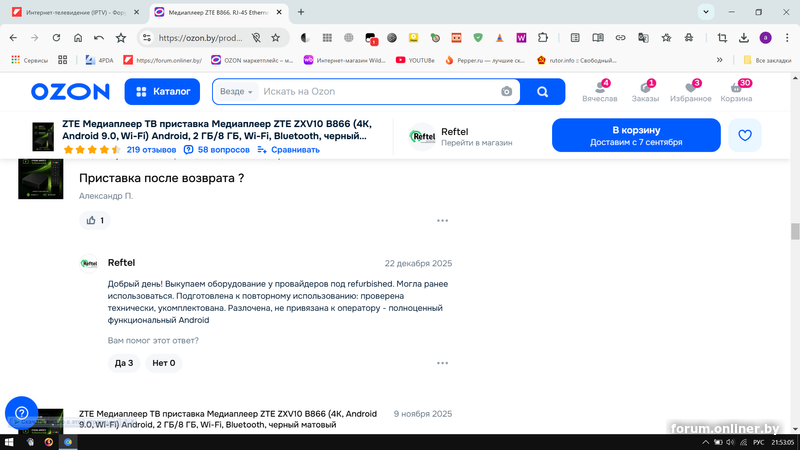Reload the current page

pos(56,38)
